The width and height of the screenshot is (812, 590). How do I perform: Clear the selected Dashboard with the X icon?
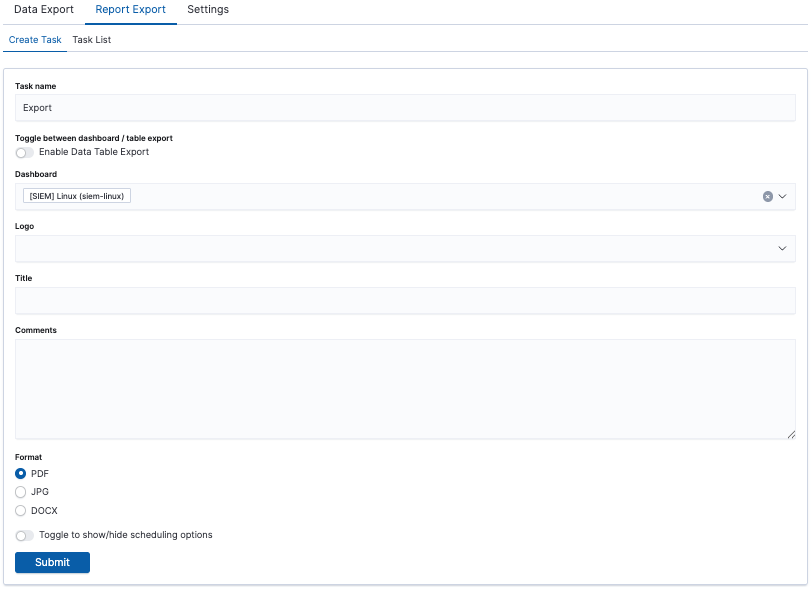pyautogui.click(x=768, y=197)
